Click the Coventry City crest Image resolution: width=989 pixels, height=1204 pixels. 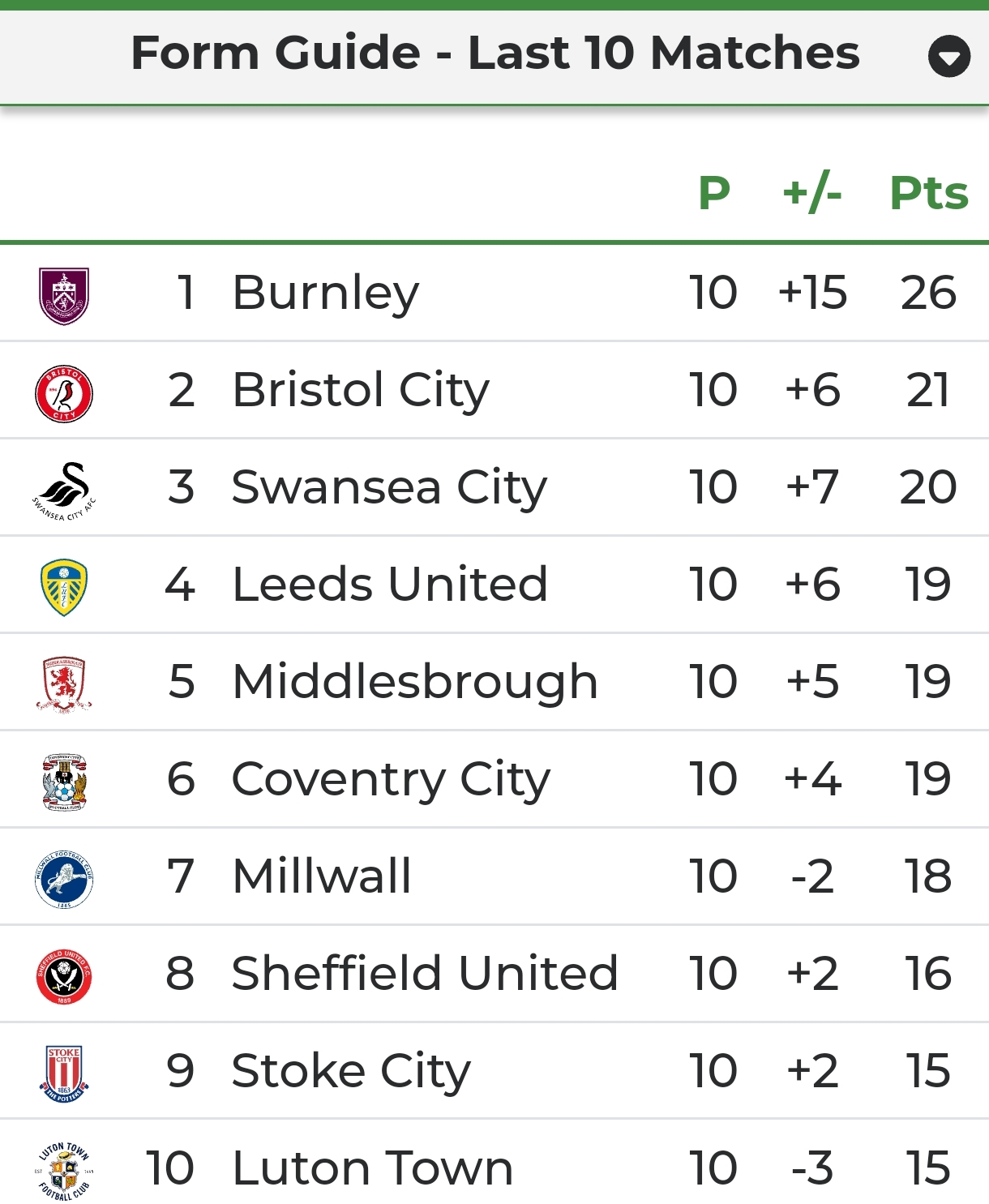click(64, 782)
